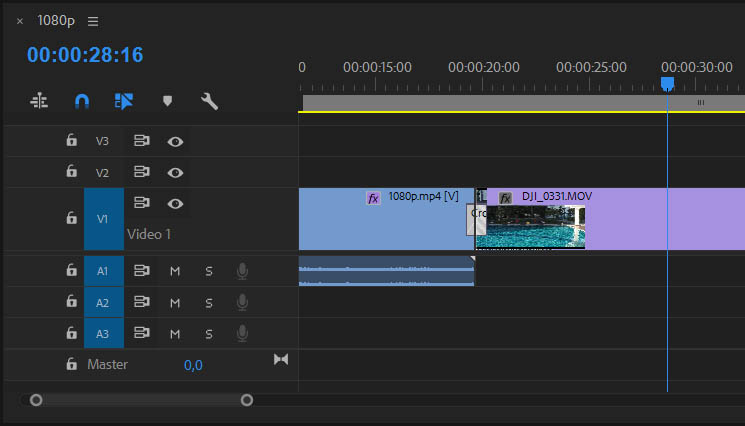Toggle lock on track V3

[71, 140]
